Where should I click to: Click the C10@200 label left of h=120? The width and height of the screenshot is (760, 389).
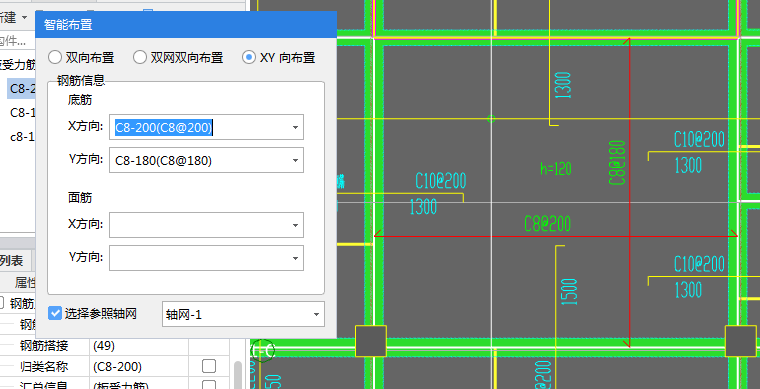441,181
